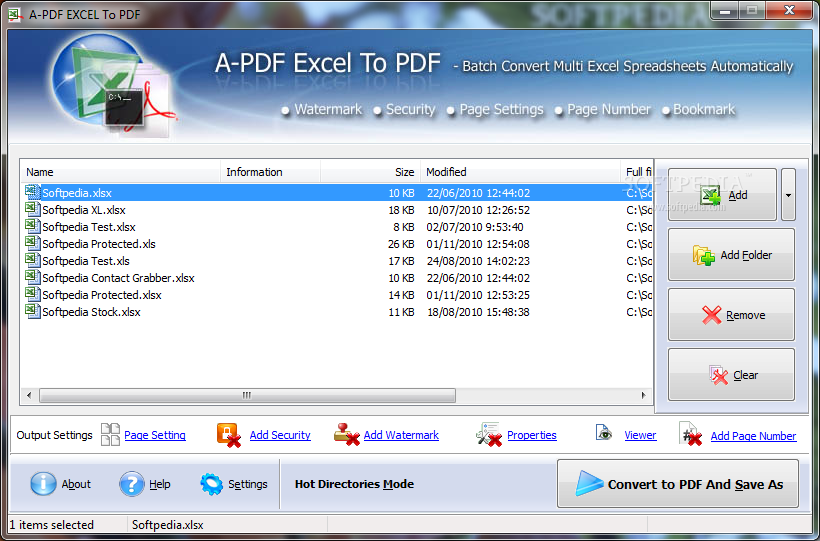Click the red X Remove icon

coord(711,314)
